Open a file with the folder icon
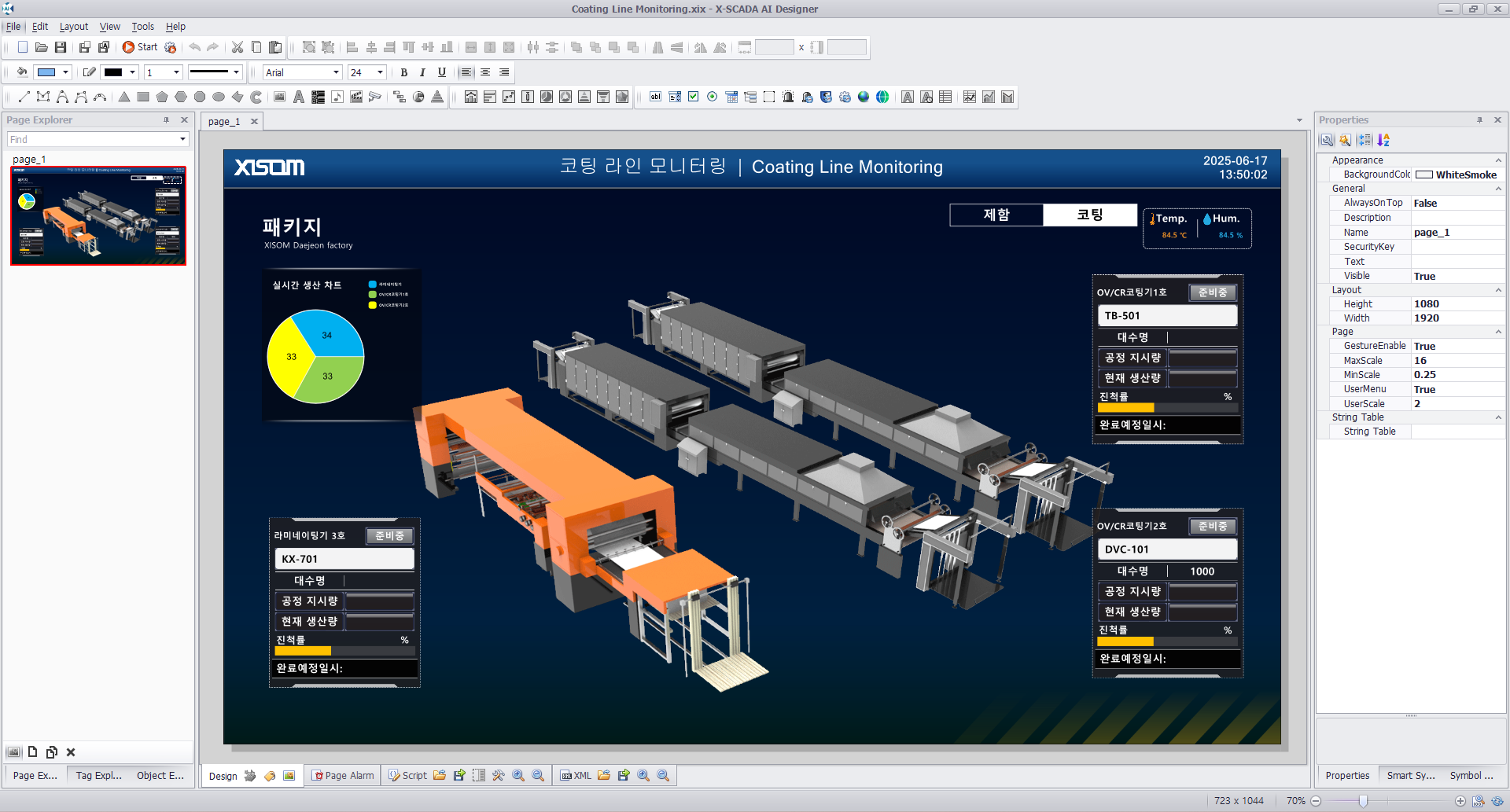The width and height of the screenshot is (1510, 812). [x=42, y=47]
